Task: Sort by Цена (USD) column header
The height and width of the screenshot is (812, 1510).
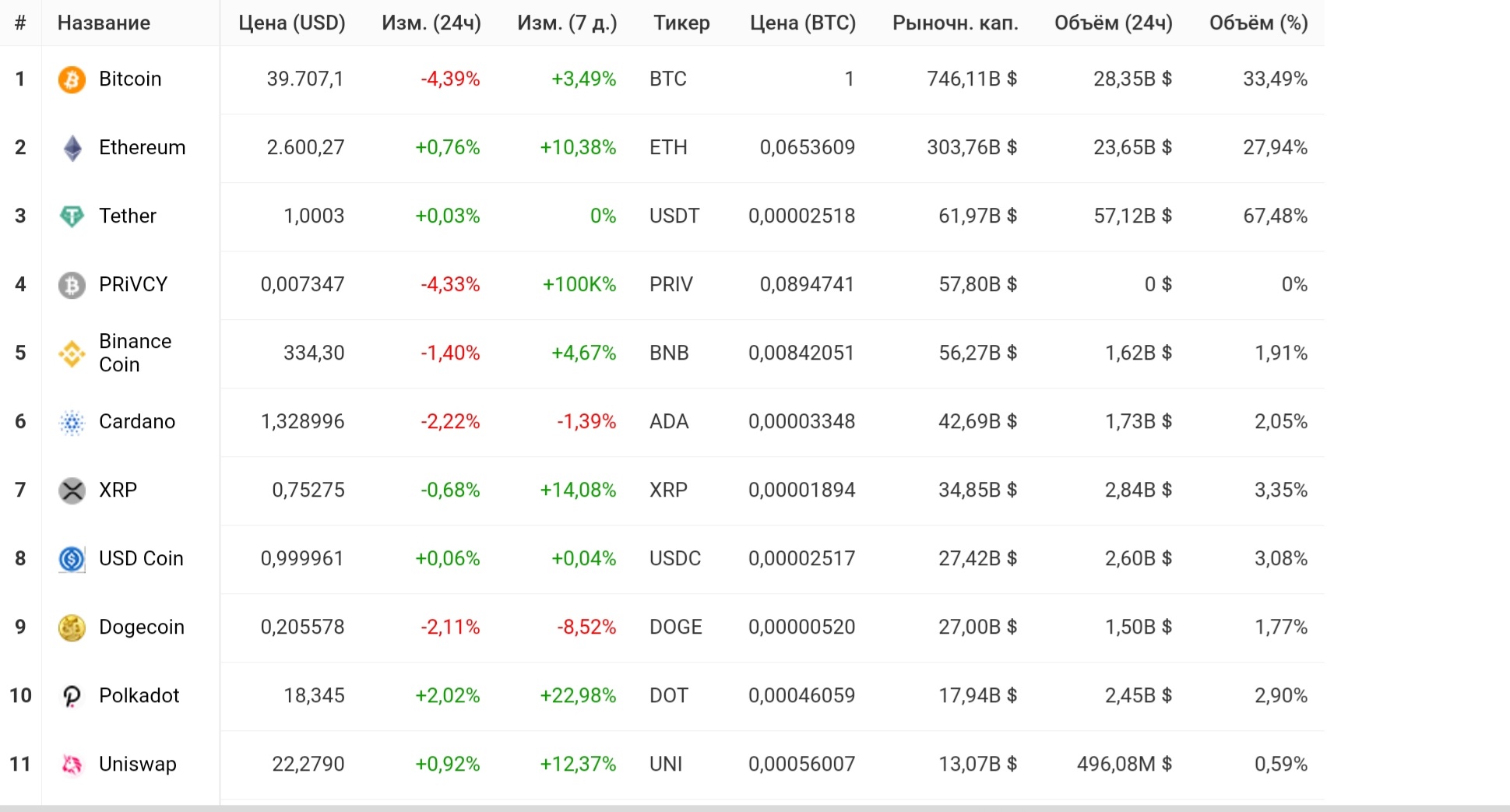Action: point(291,23)
